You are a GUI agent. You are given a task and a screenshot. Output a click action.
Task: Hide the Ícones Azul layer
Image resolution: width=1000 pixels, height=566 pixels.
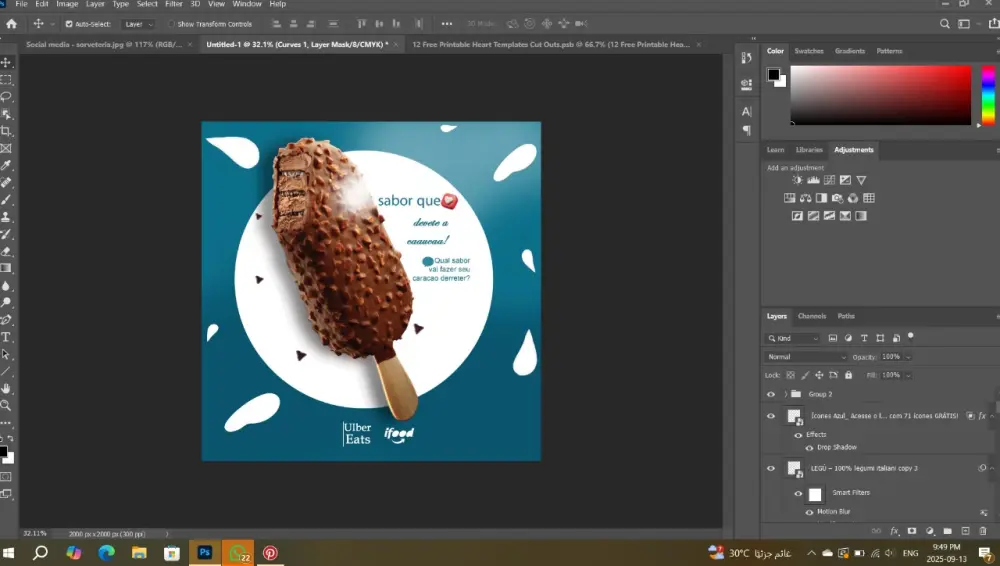[x=770, y=416]
